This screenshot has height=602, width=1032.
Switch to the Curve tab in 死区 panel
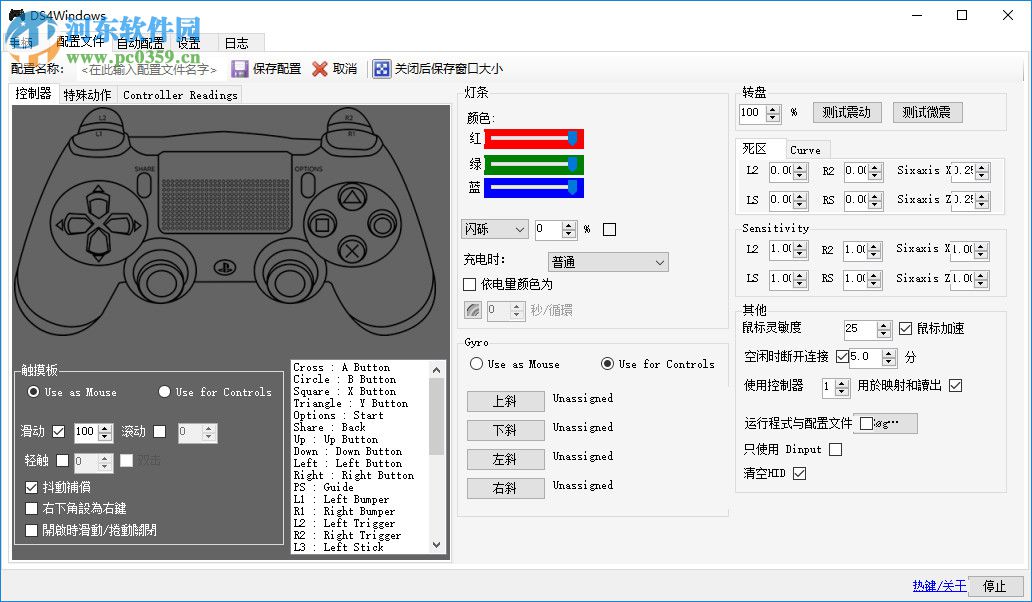(x=806, y=149)
